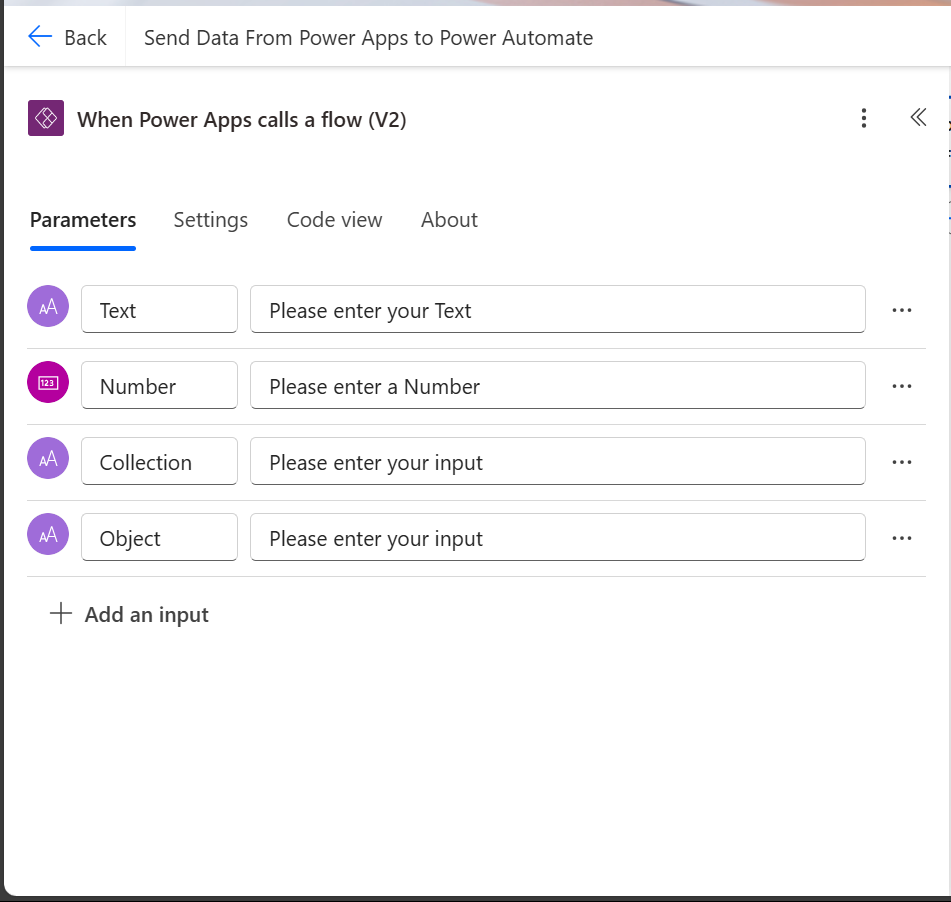The width and height of the screenshot is (951, 902).
Task: Click the Power Apps trigger icon
Action: pyautogui.click(x=46, y=118)
